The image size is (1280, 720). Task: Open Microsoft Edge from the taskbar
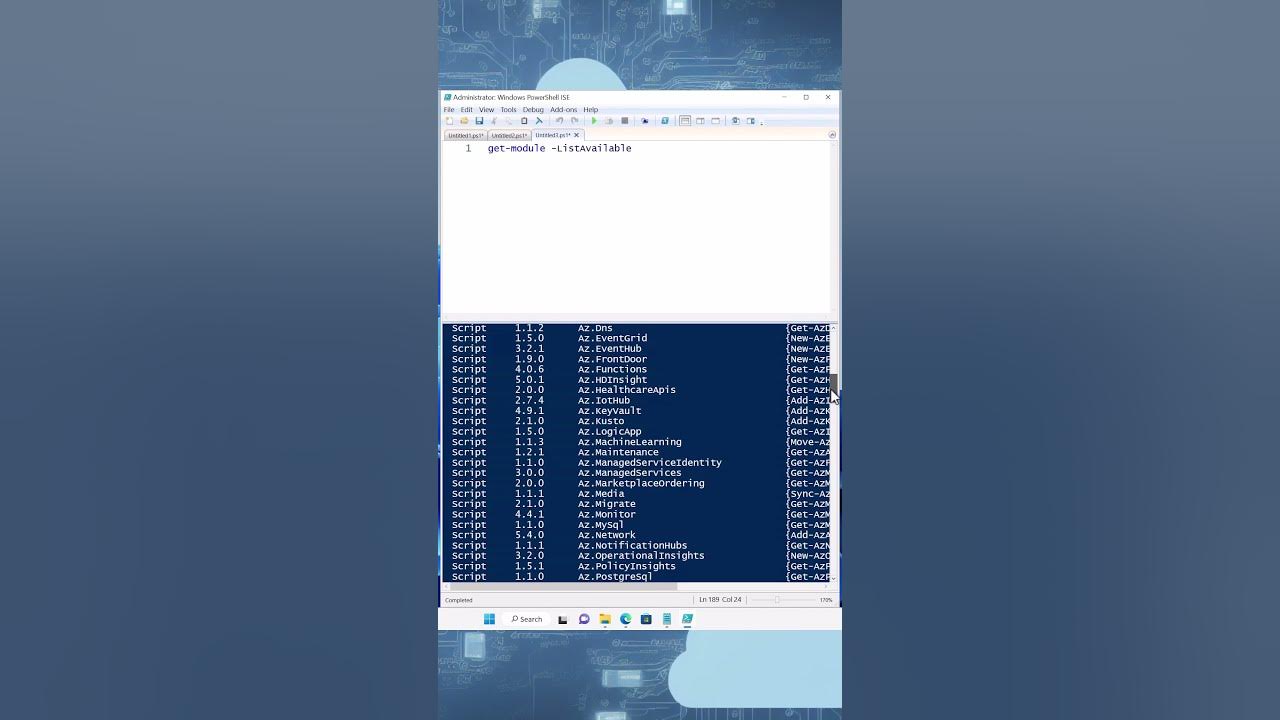coord(625,619)
